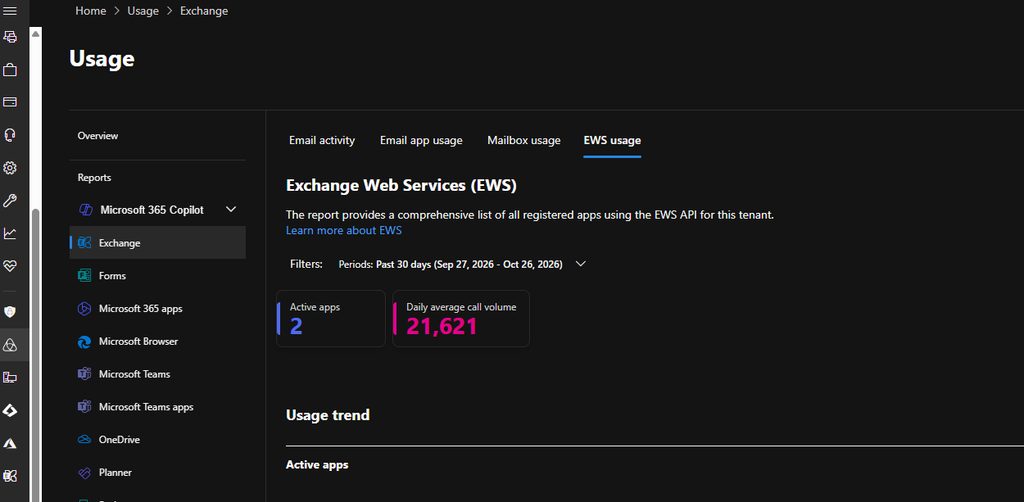Click the Microsoft Teams apps icon

84,407
